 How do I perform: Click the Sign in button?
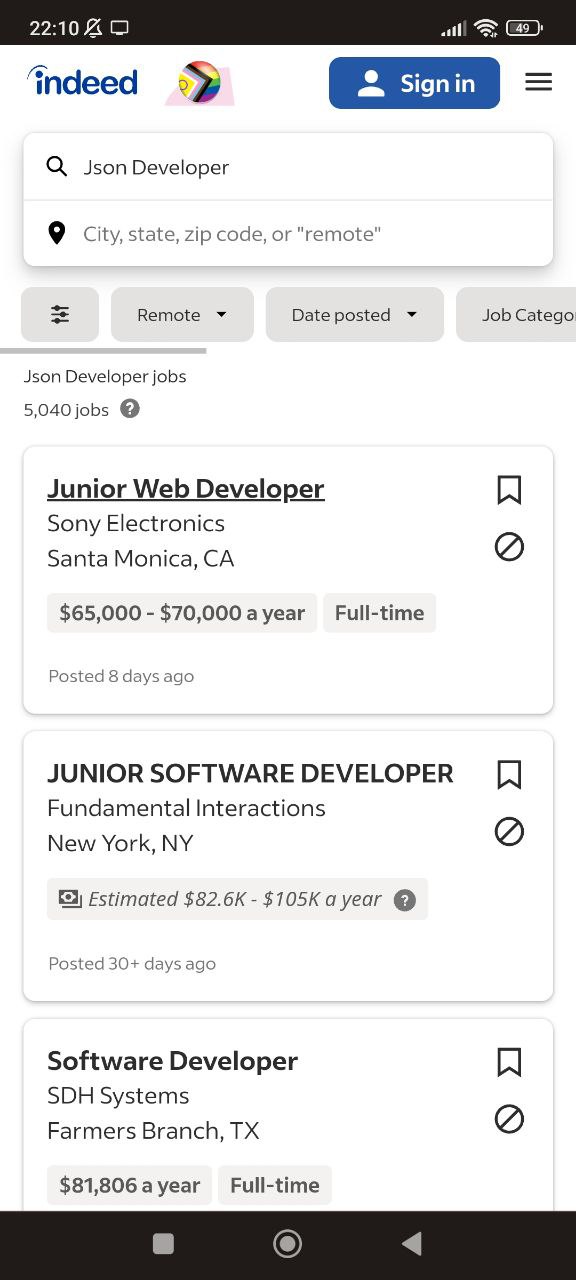pos(414,83)
